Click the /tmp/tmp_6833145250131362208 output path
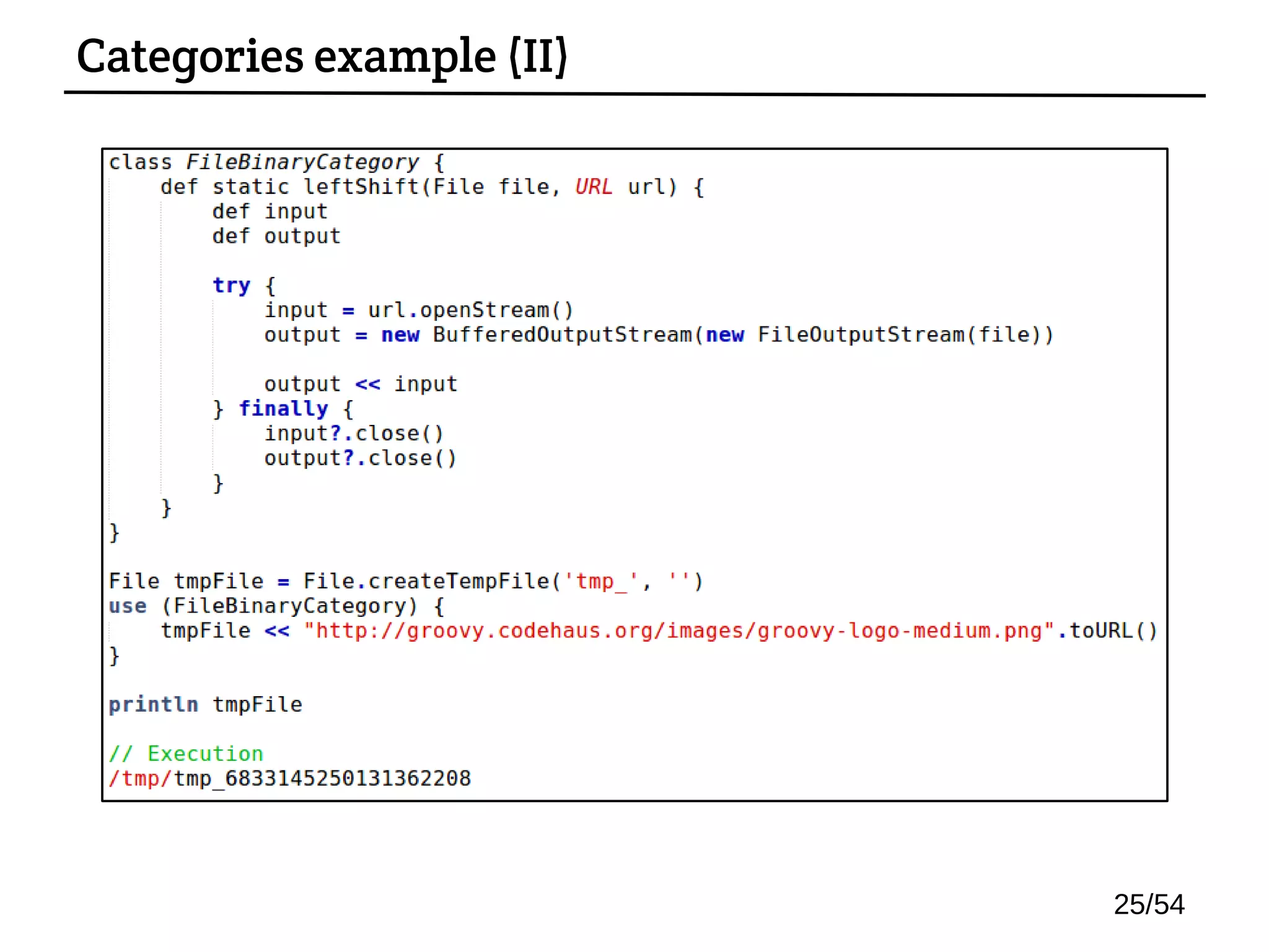The width and height of the screenshot is (1269, 952). [x=289, y=779]
